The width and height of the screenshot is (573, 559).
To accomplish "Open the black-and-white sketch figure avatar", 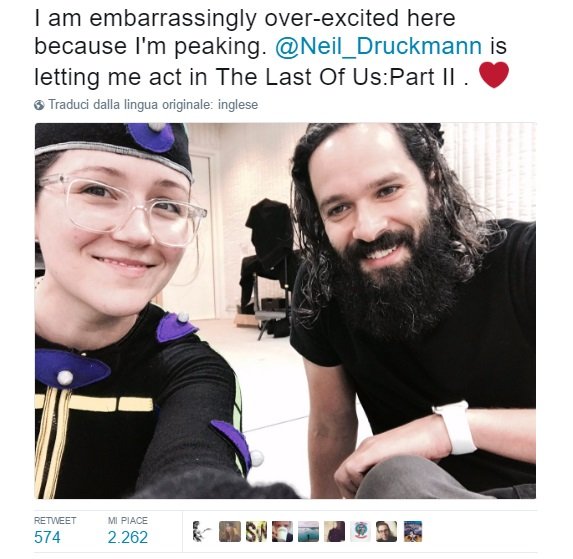I will 201,532.
